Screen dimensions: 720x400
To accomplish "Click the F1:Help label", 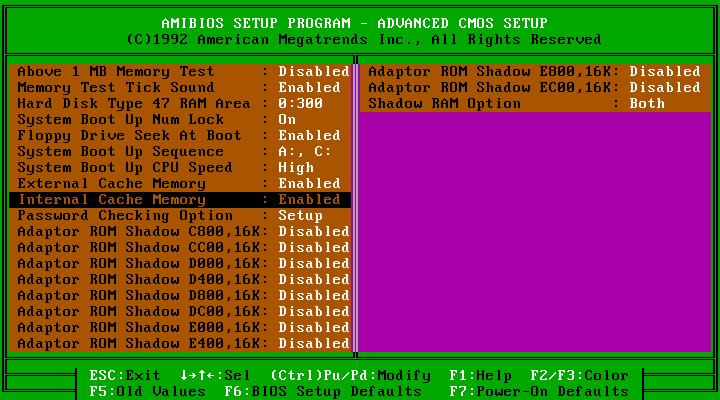I will 481,376.
